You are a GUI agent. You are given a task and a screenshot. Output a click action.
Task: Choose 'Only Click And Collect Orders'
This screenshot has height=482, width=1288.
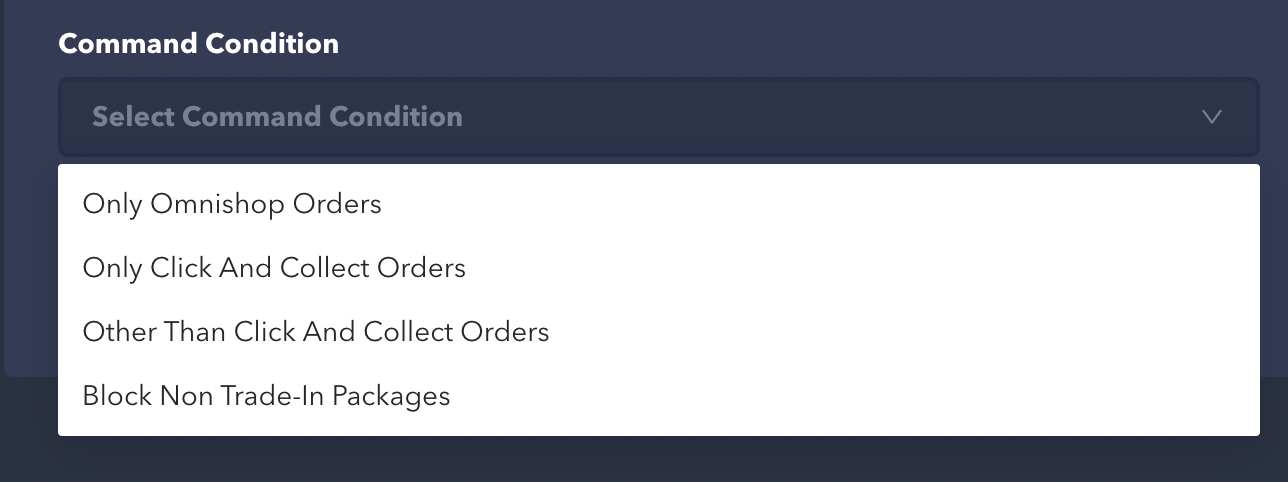(274, 268)
